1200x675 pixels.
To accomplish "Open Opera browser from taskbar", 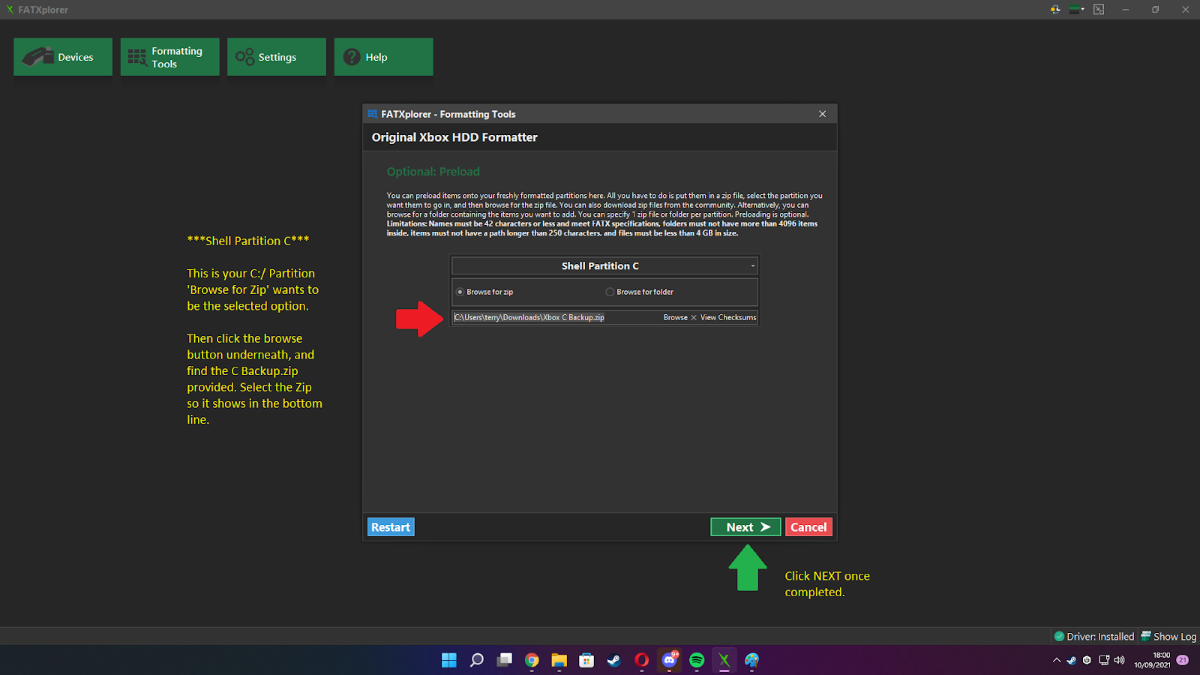I will pos(642,660).
